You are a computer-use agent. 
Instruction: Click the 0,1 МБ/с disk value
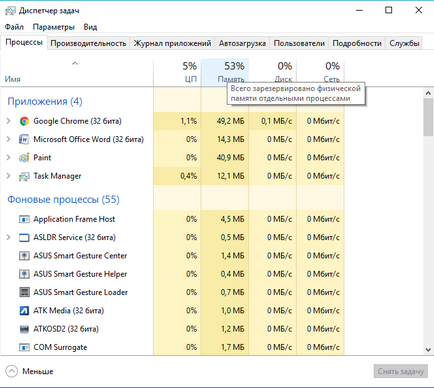point(277,121)
